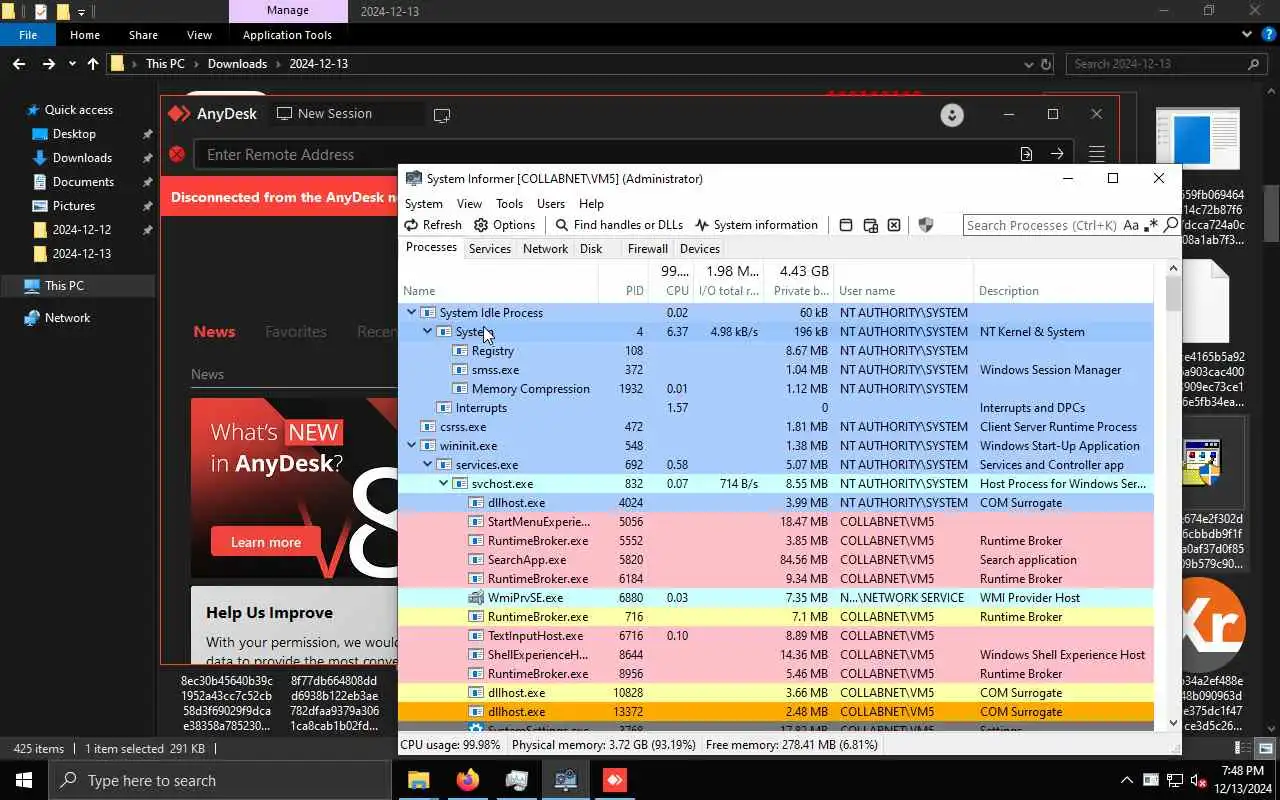The height and width of the screenshot is (800, 1280).
Task: Select the Find window toolbar icon
Action: point(846,225)
